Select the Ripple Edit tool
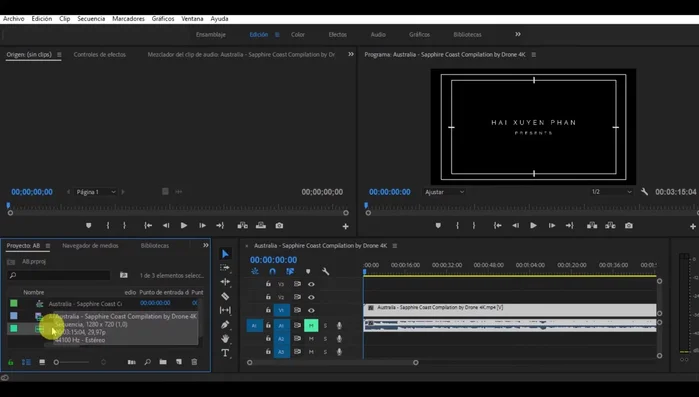699x397 pixels. 225,282
